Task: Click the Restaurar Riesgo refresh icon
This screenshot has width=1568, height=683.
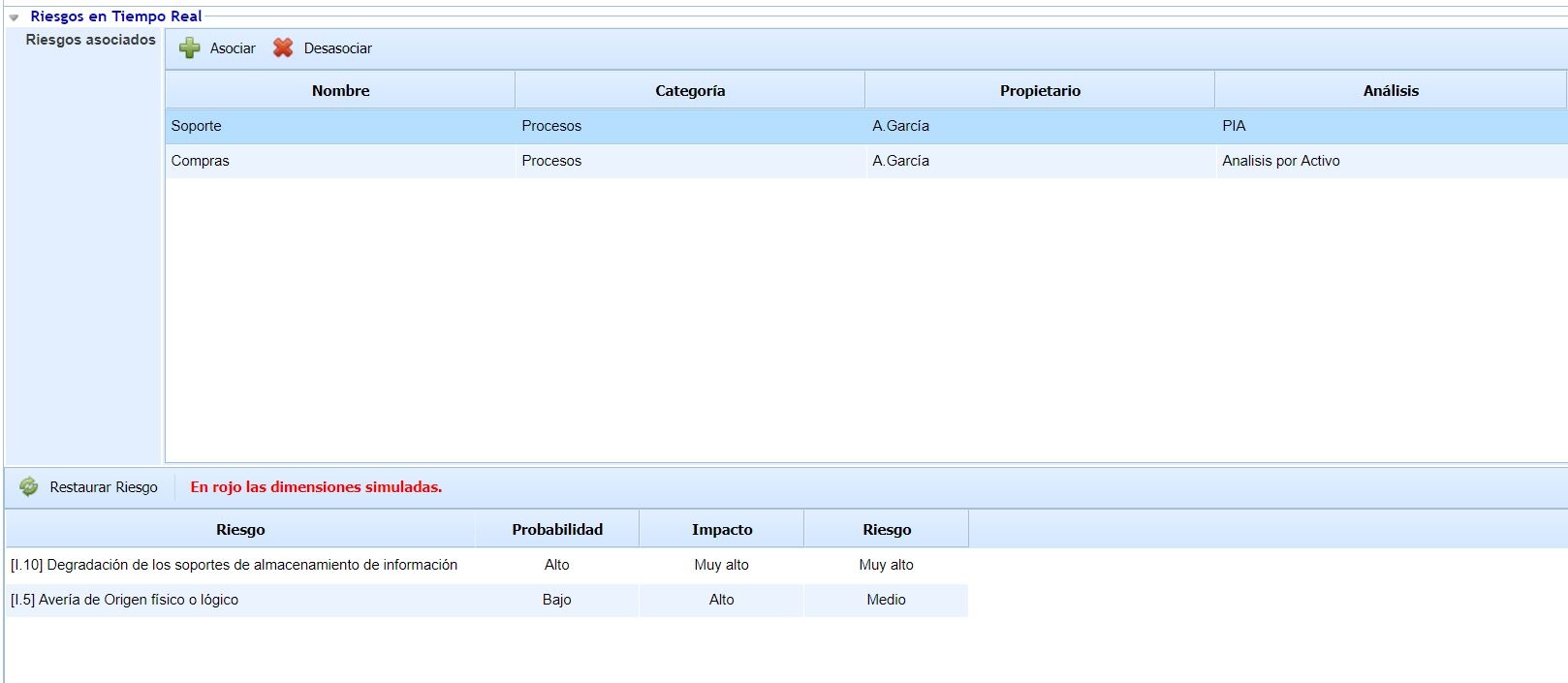Action: click(x=29, y=487)
